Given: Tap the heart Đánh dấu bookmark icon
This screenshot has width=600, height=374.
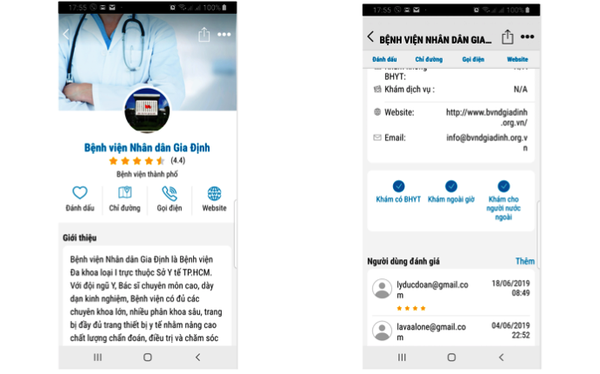Looking at the screenshot, I should click(x=80, y=193).
